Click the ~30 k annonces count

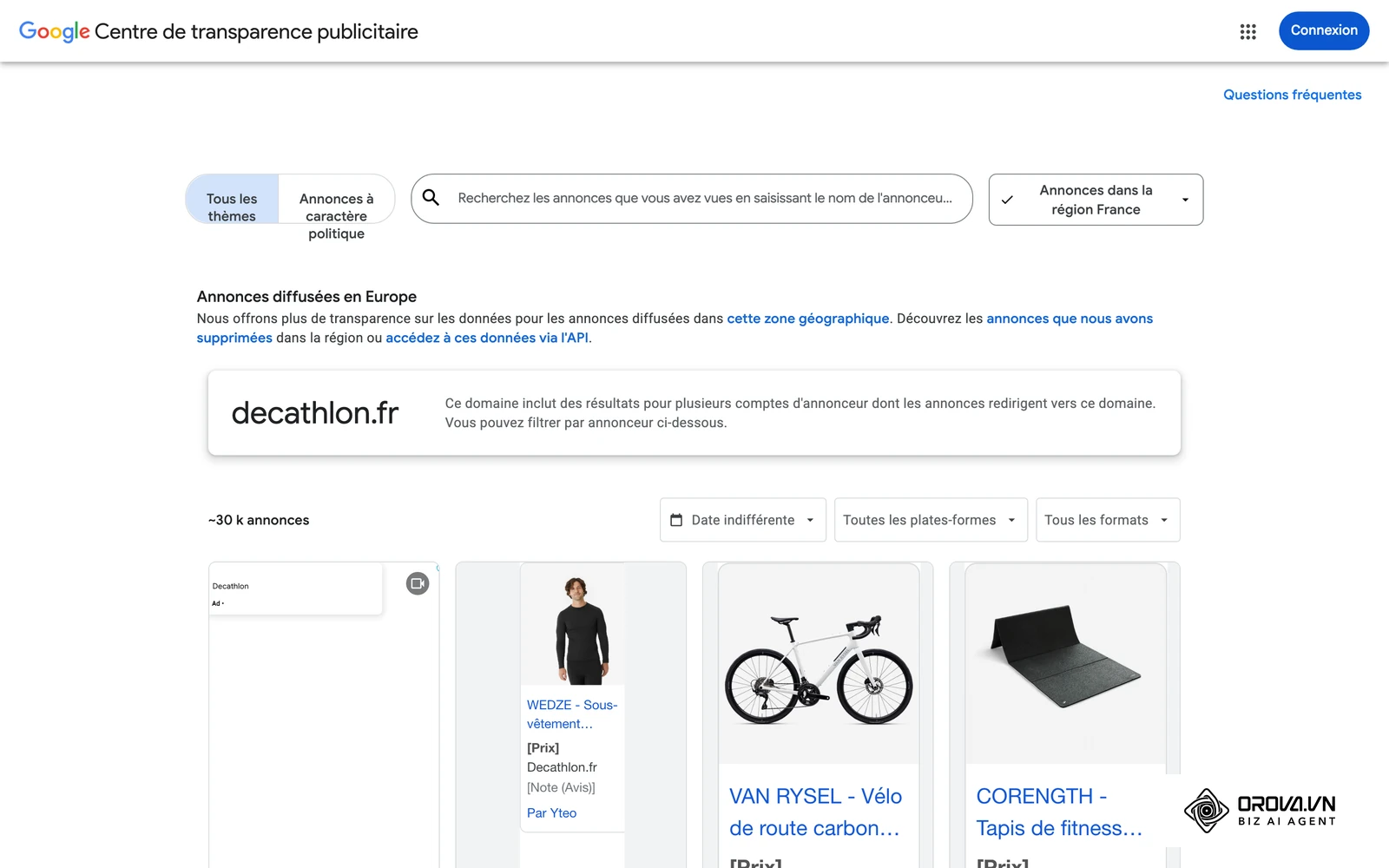point(259,520)
